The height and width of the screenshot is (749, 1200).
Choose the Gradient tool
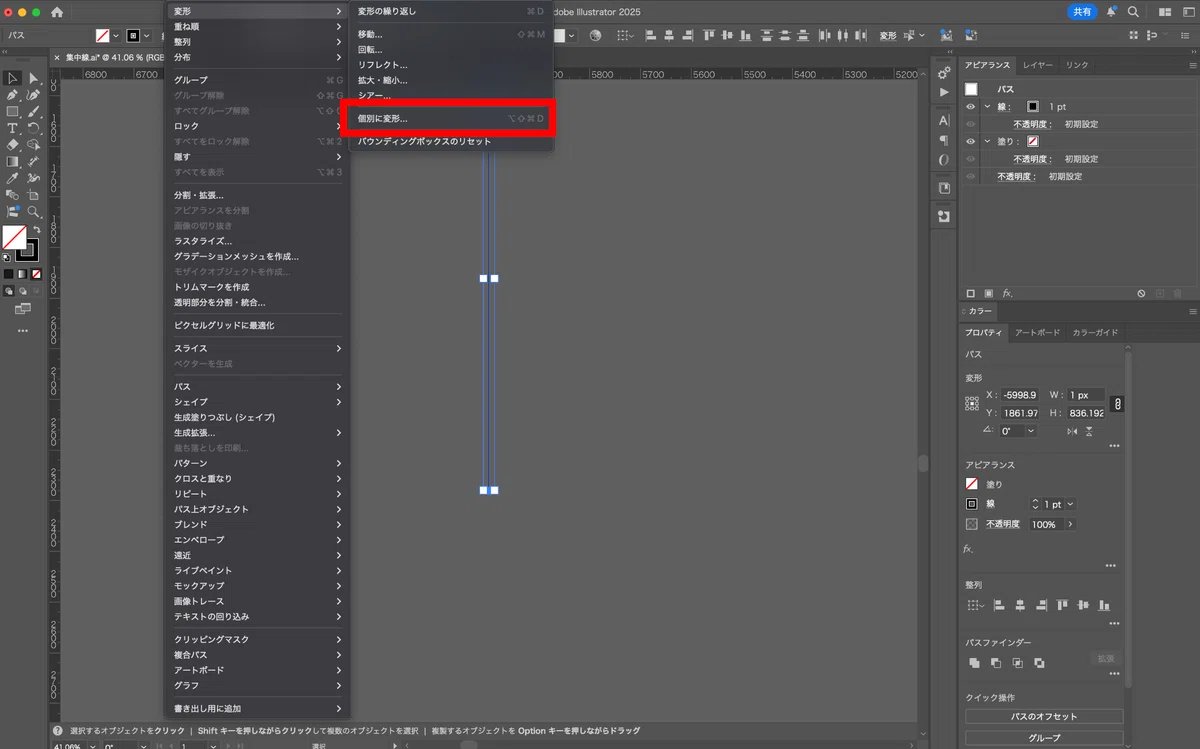[x=13, y=162]
